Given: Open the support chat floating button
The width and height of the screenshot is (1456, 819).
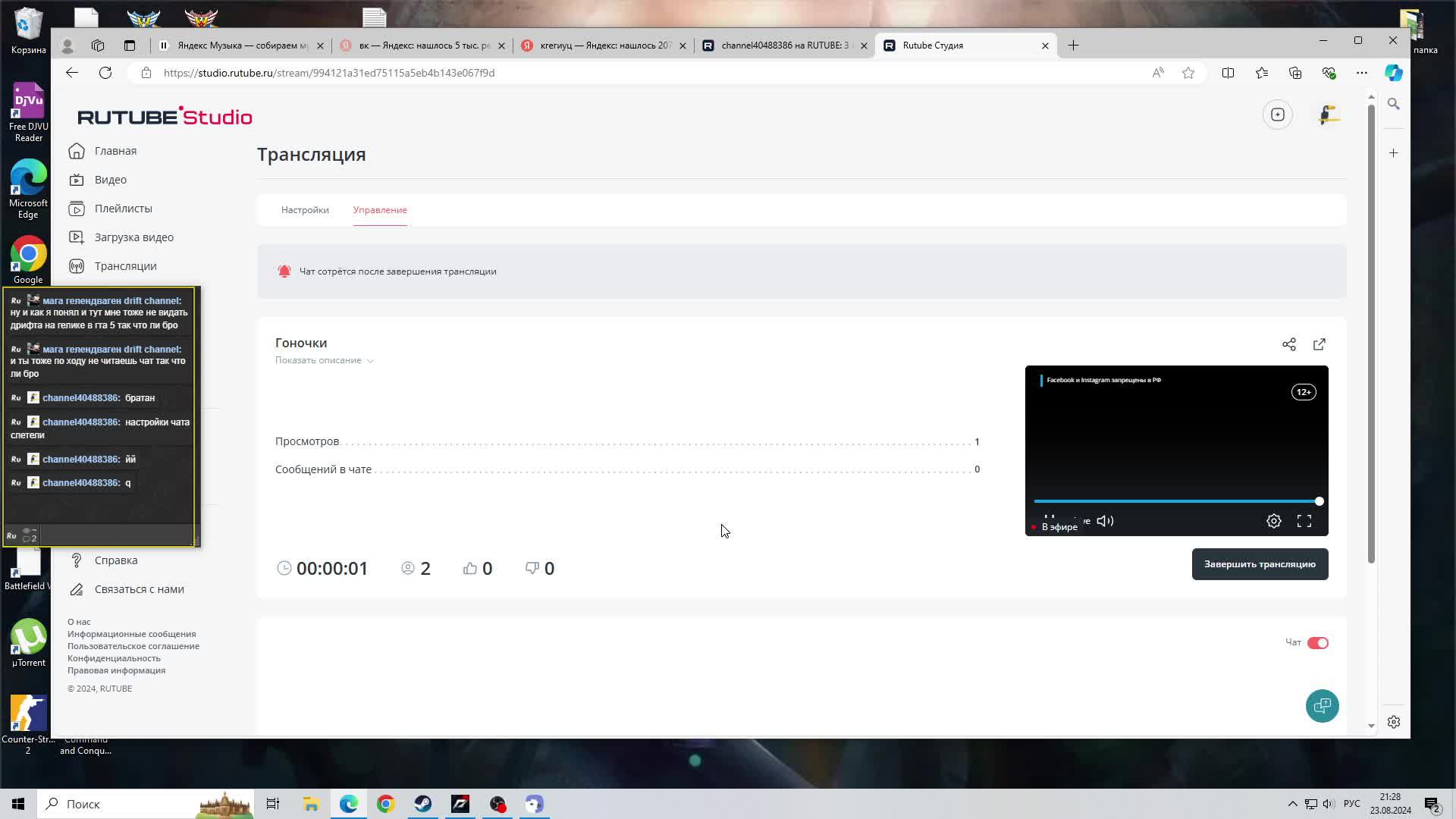Looking at the screenshot, I should (1322, 706).
